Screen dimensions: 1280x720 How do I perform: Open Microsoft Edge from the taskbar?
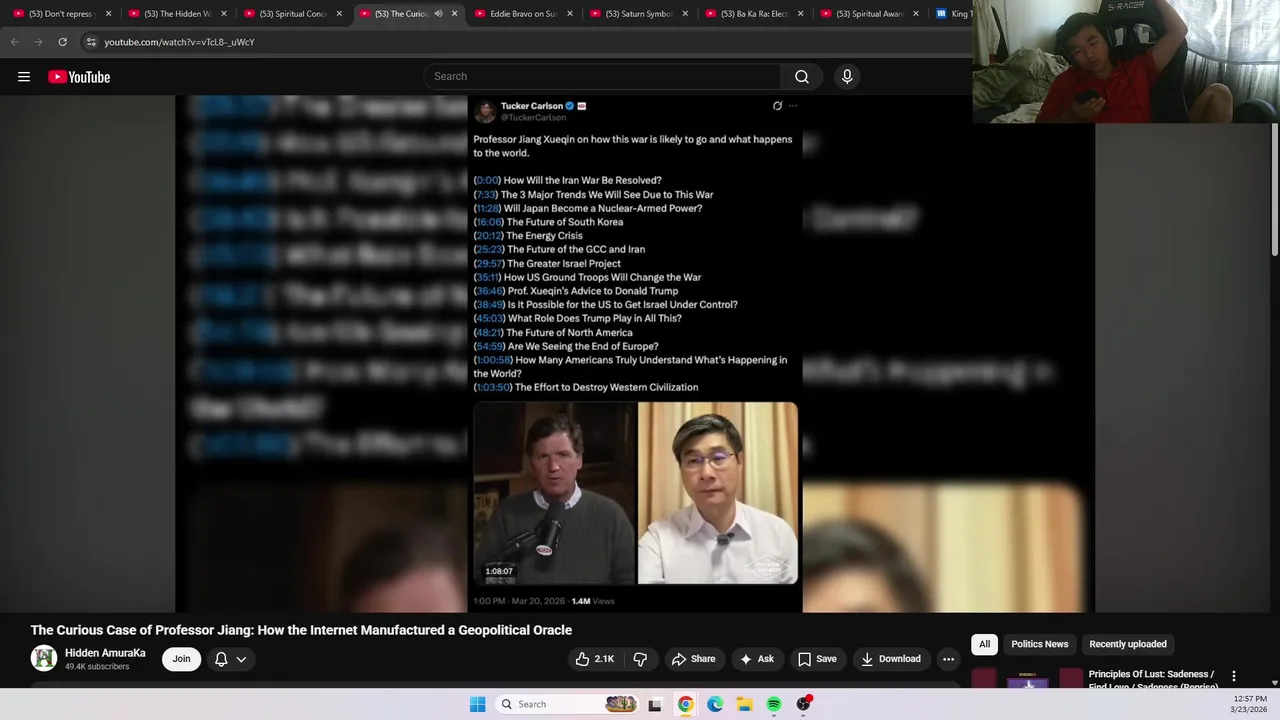[x=715, y=704]
